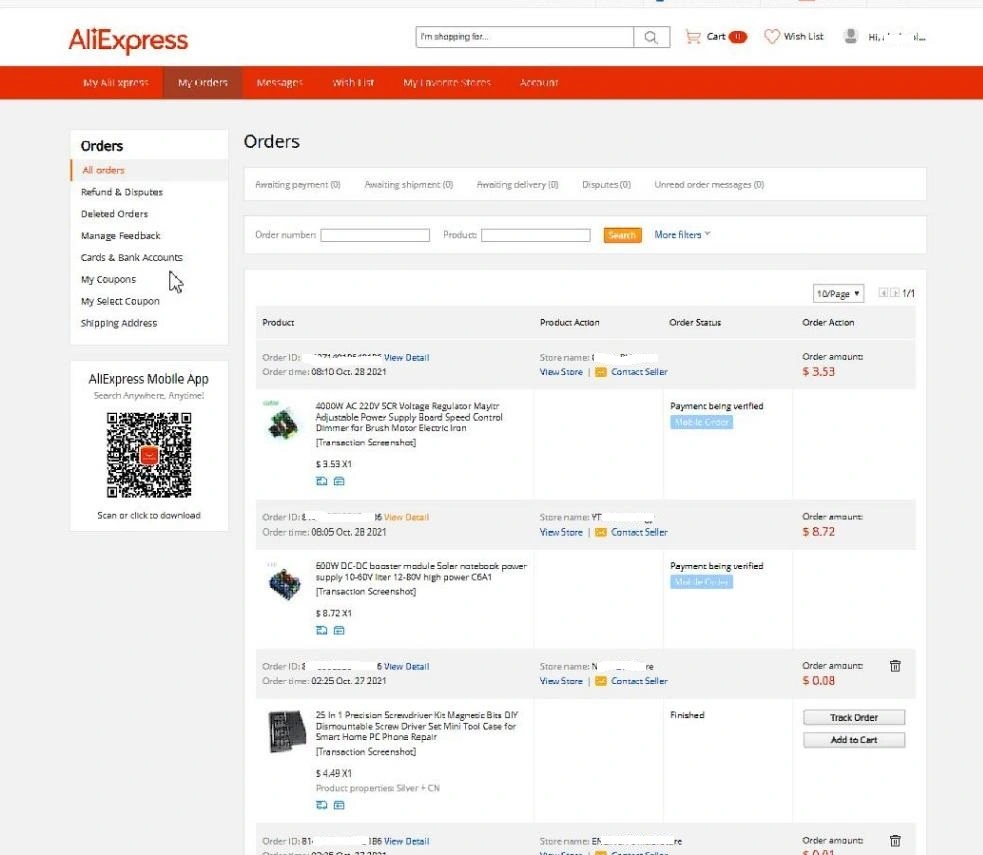The width and height of the screenshot is (983, 855).
Task: Click second small icon under $4.49 X1
Action: 339,805
